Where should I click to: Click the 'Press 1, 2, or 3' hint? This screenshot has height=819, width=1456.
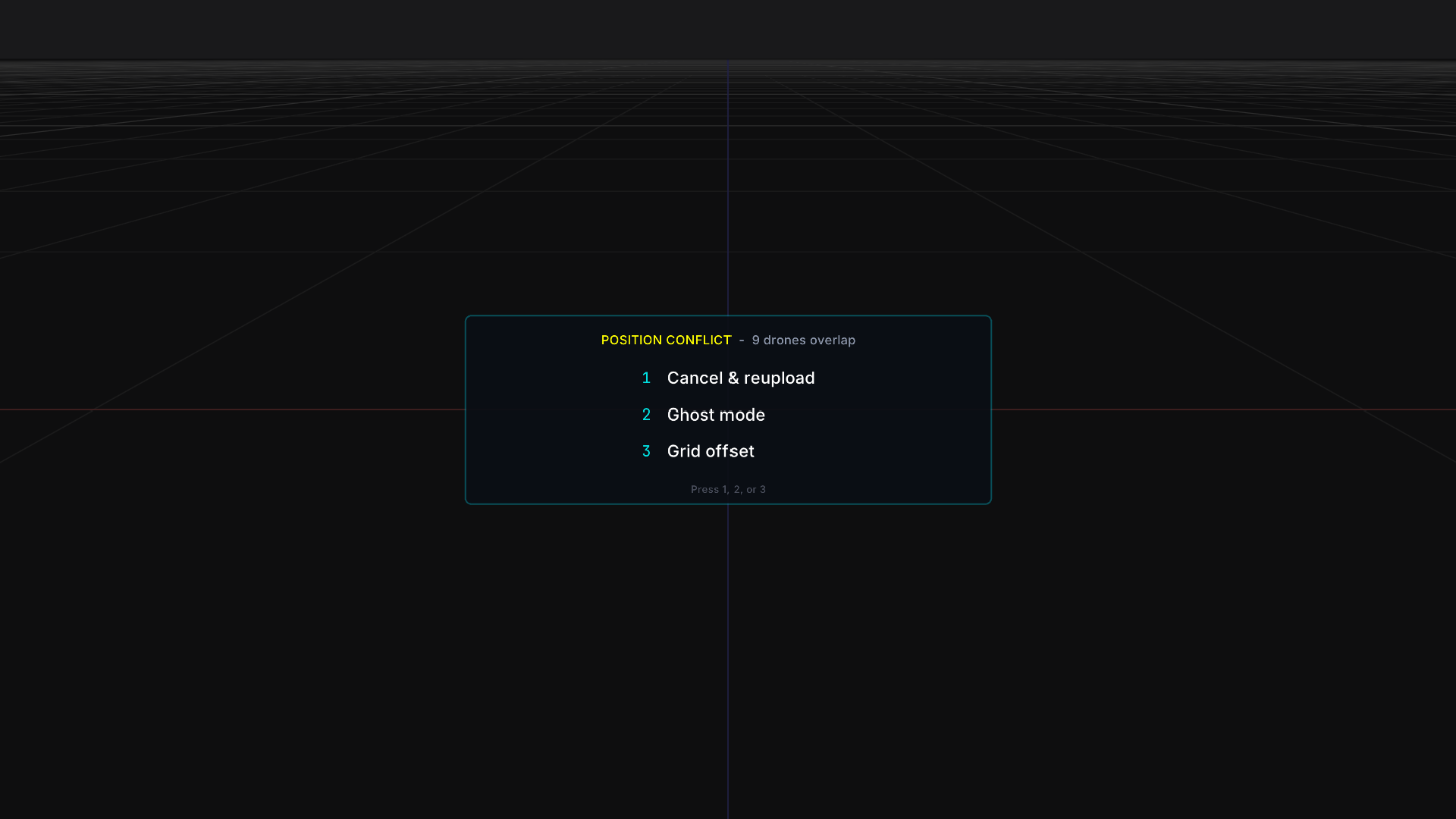tap(728, 489)
